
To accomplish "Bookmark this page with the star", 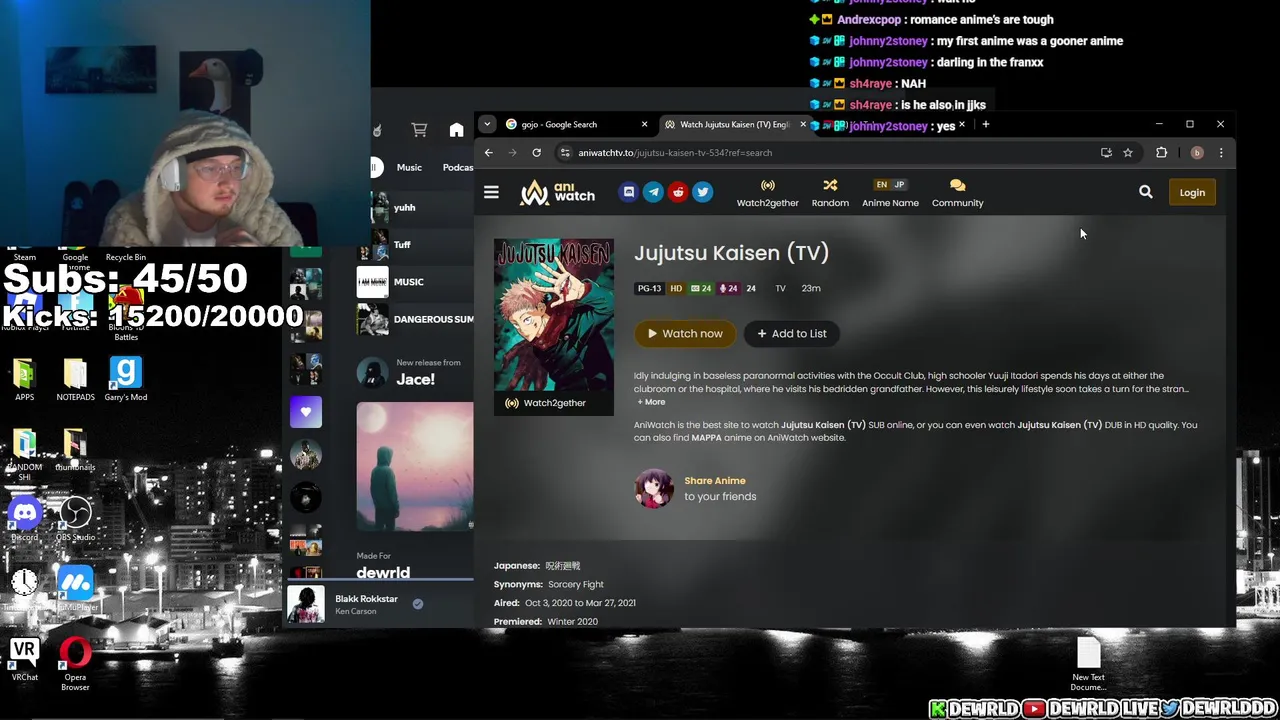I will 1128,153.
